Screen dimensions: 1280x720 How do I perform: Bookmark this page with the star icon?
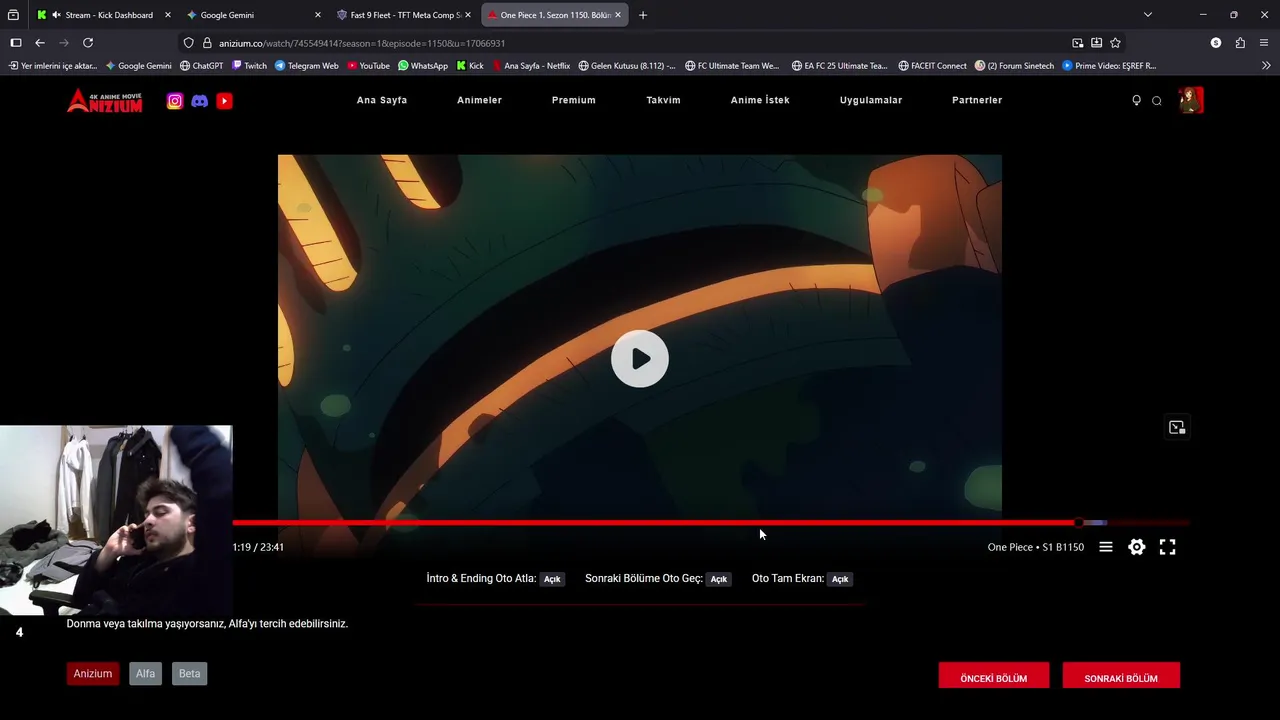click(1115, 43)
